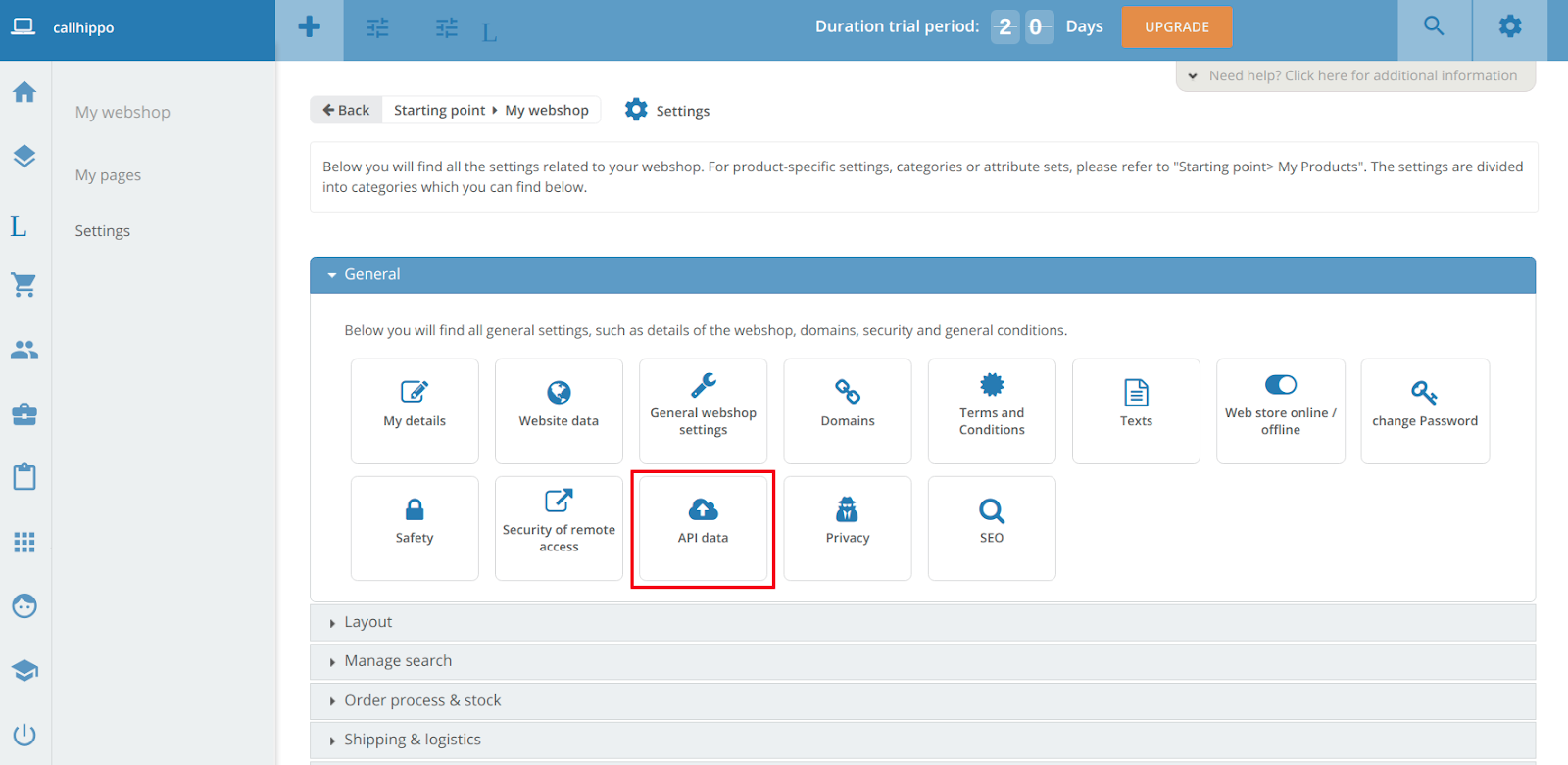Screen dimensions: 1568x765
Task: Click the smiley face sidebar icon
Action: (x=24, y=606)
